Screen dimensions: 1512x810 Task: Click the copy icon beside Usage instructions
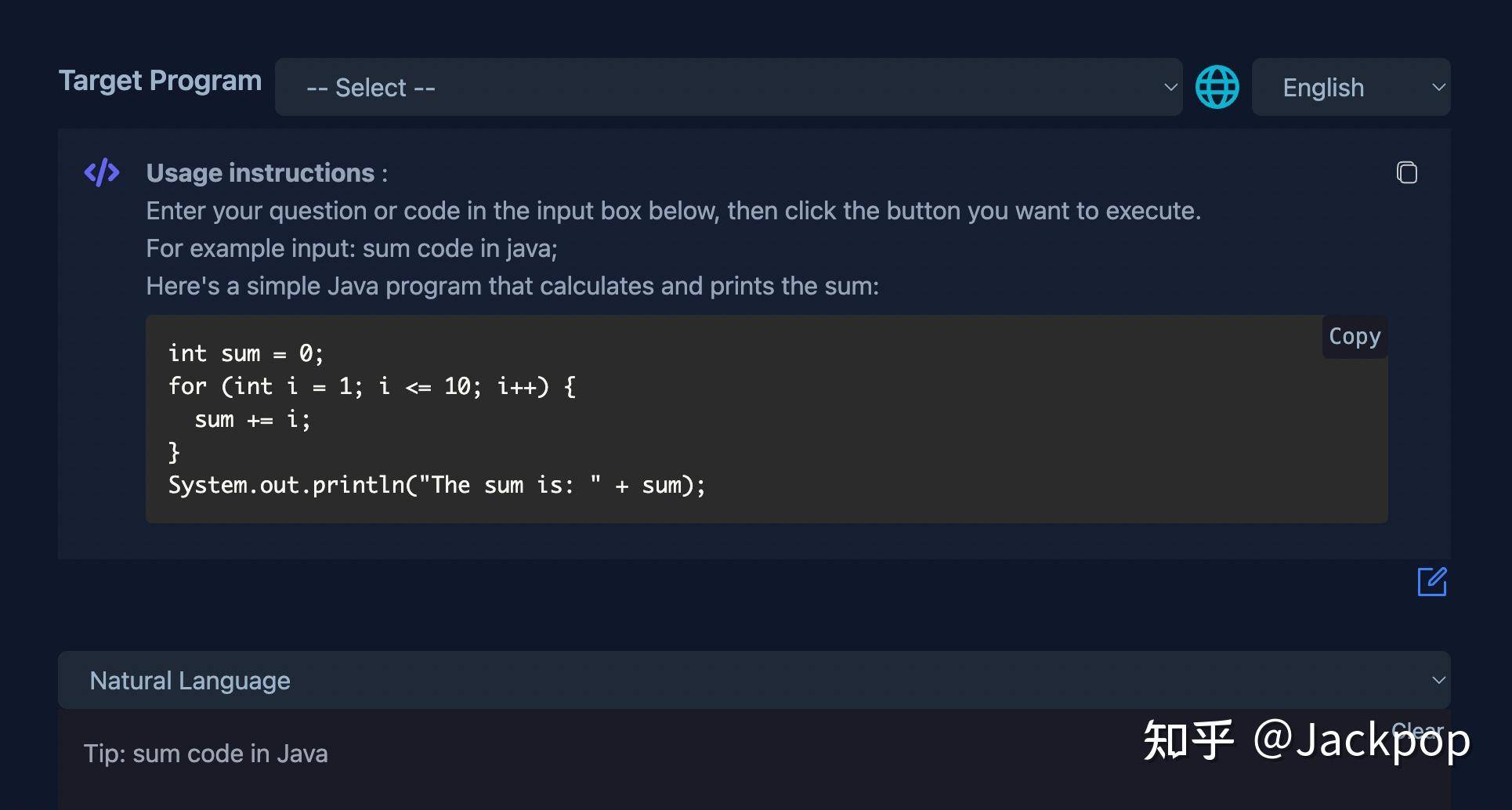pyautogui.click(x=1406, y=172)
